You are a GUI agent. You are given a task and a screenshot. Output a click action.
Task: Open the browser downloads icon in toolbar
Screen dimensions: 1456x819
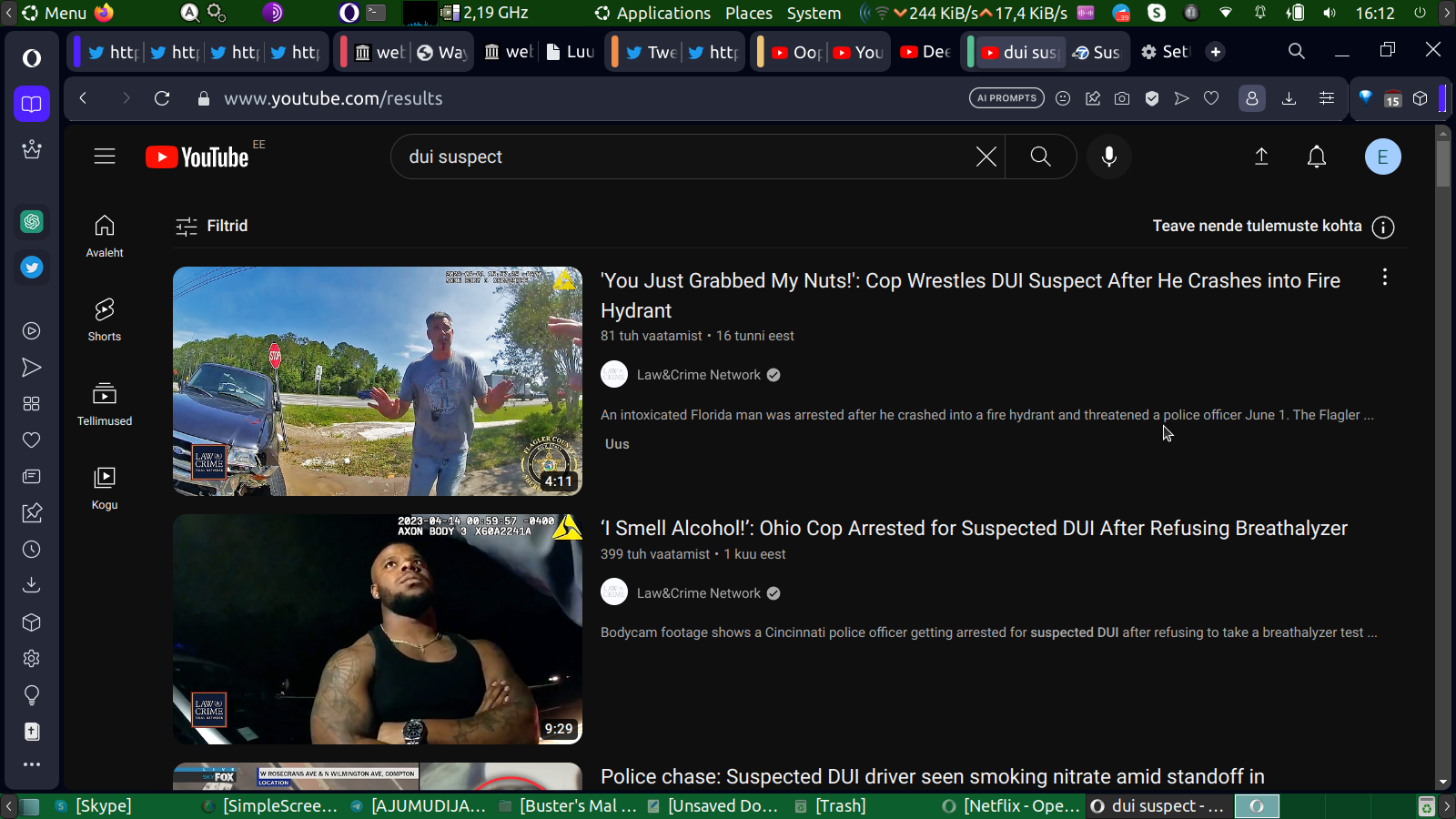click(1289, 98)
